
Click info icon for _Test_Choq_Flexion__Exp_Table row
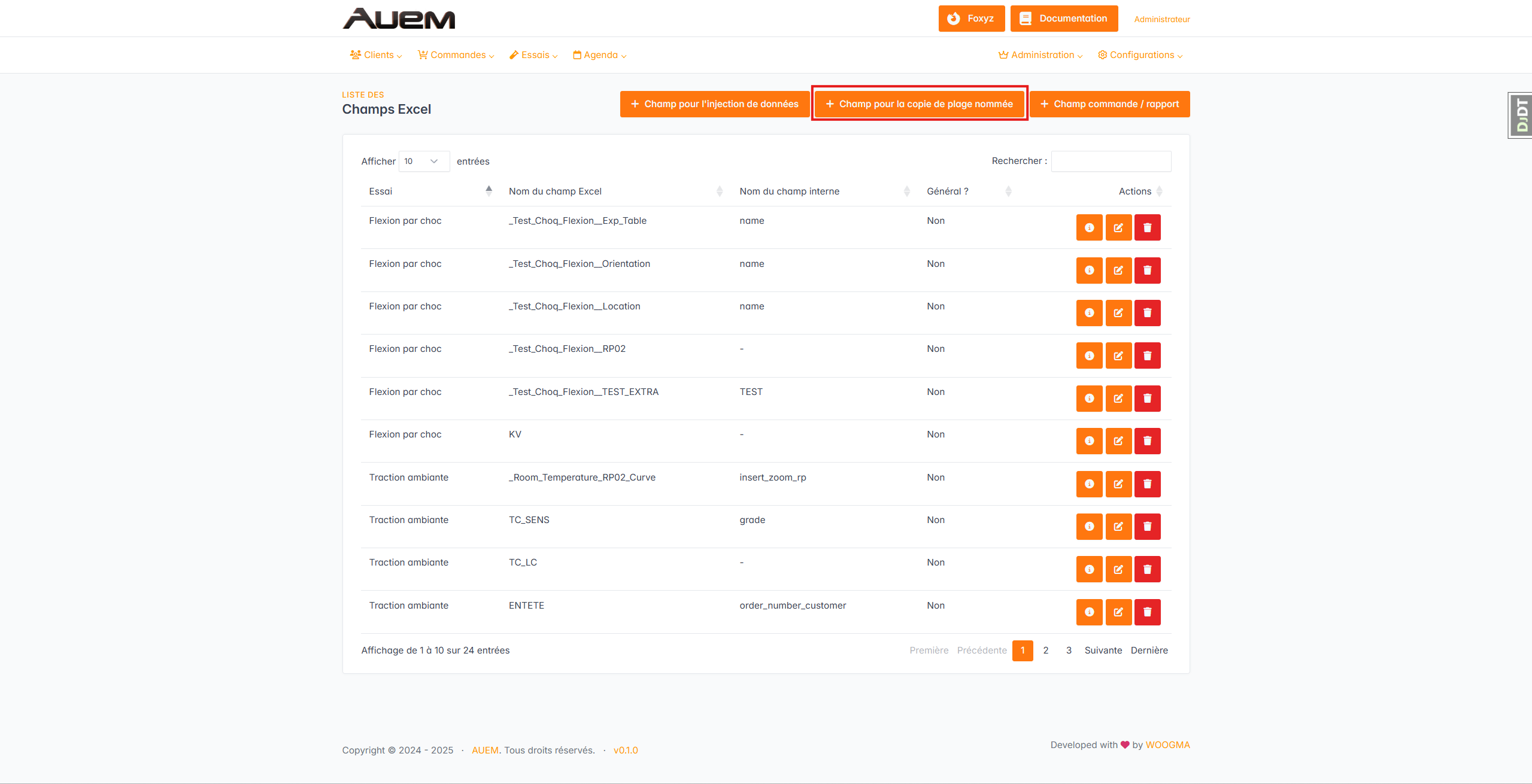coord(1089,227)
